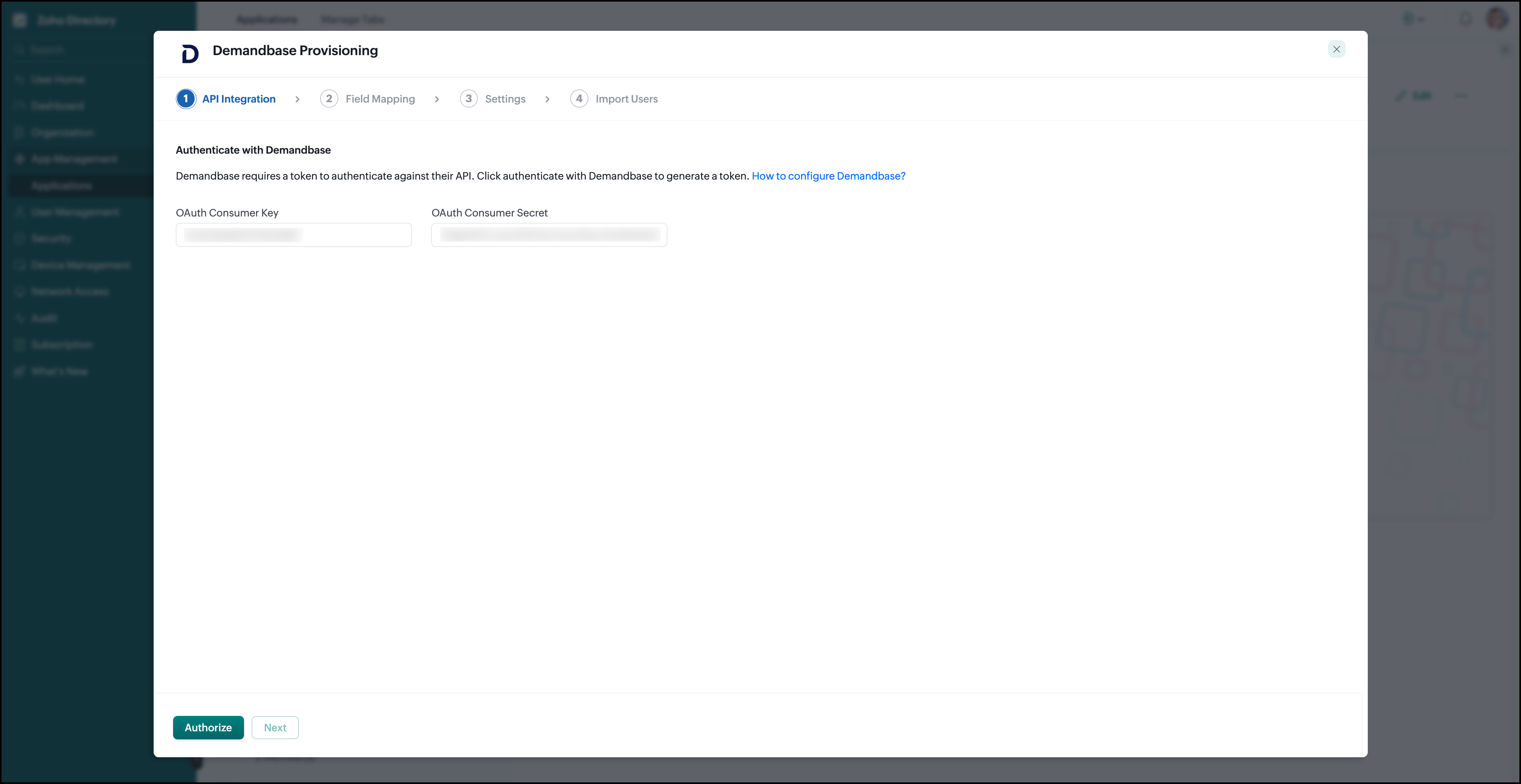Click the Next button
Image resolution: width=1521 pixels, height=784 pixels.
point(275,727)
